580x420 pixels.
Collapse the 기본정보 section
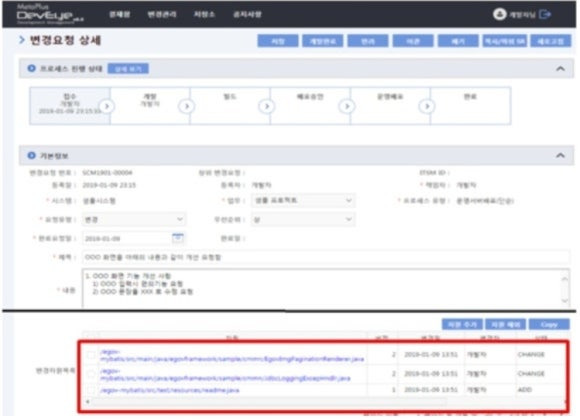pyautogui.click(x=560, y=155)
